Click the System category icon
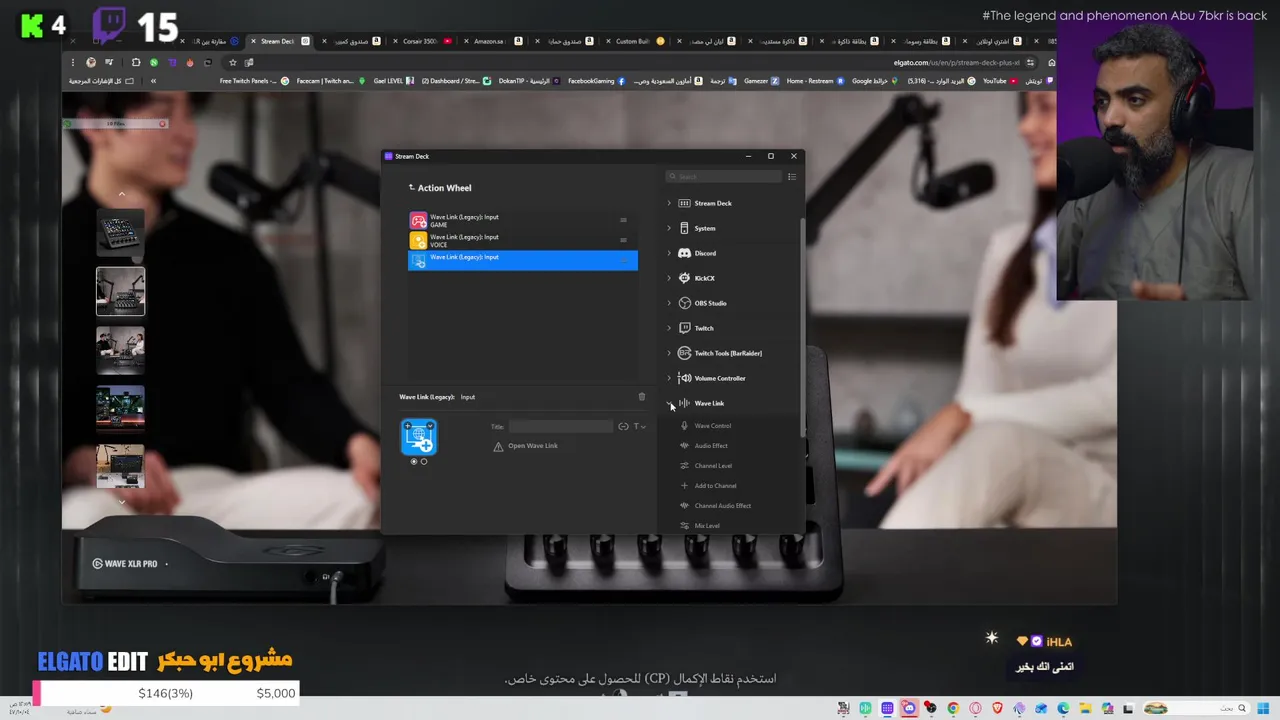1280x720 pixels. coord(684,228)
